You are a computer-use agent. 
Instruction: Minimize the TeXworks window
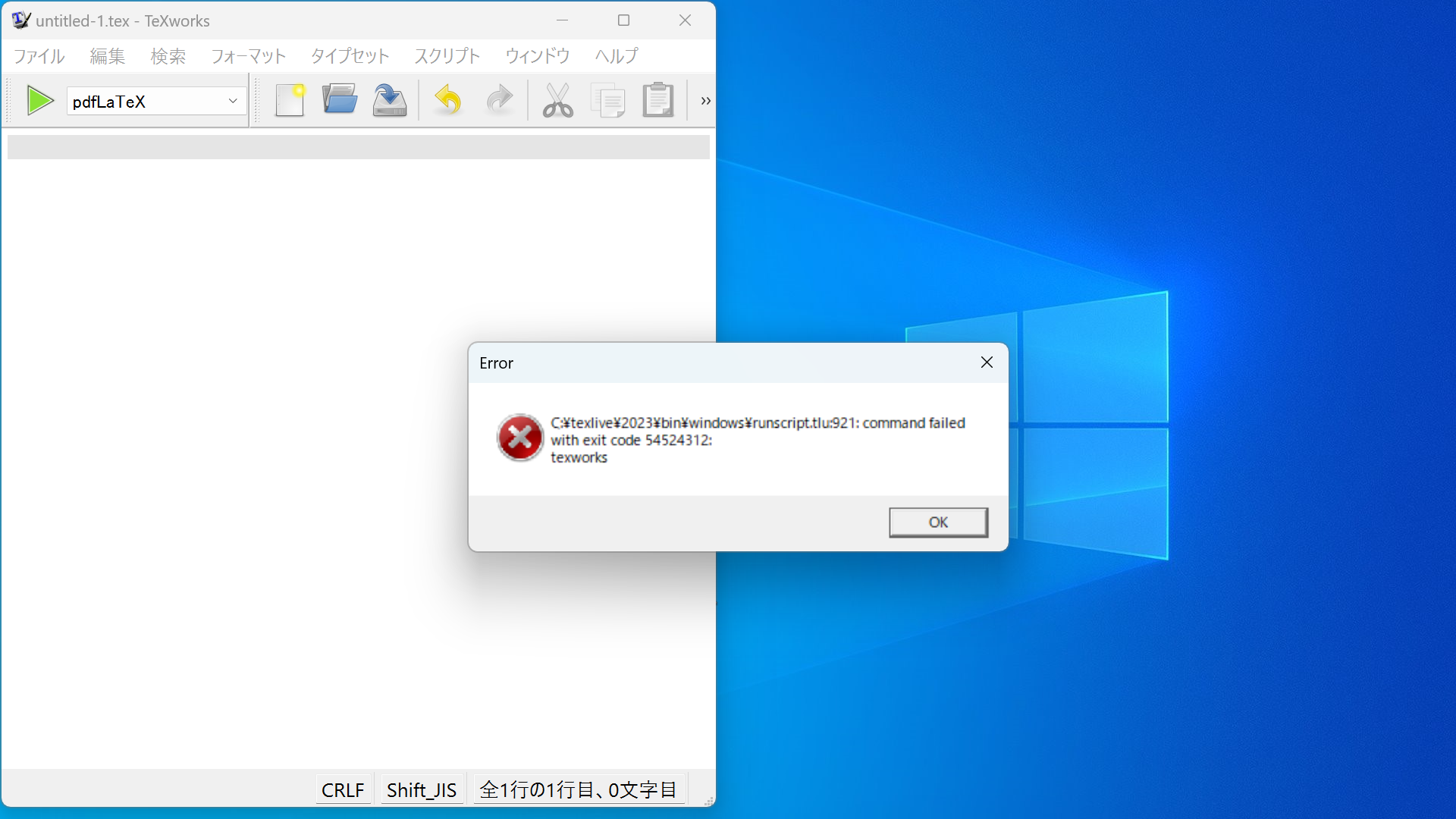(x=562, y=20)
